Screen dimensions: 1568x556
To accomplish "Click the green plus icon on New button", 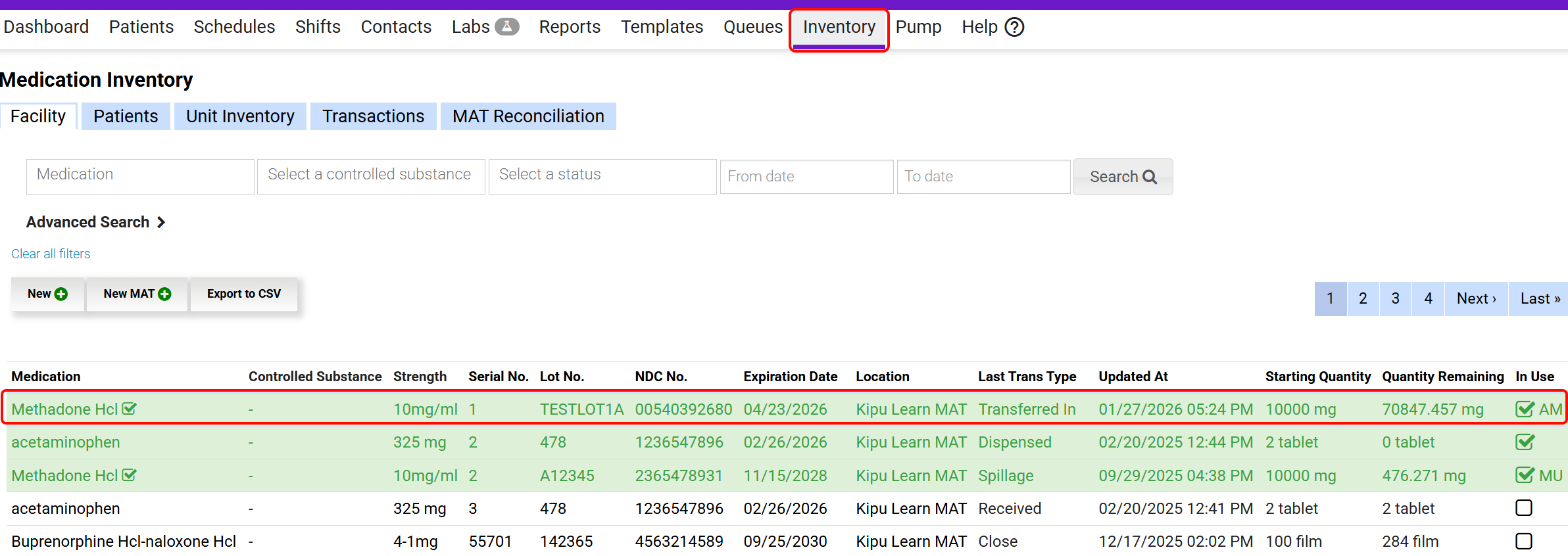I will (x=61, y=294).
